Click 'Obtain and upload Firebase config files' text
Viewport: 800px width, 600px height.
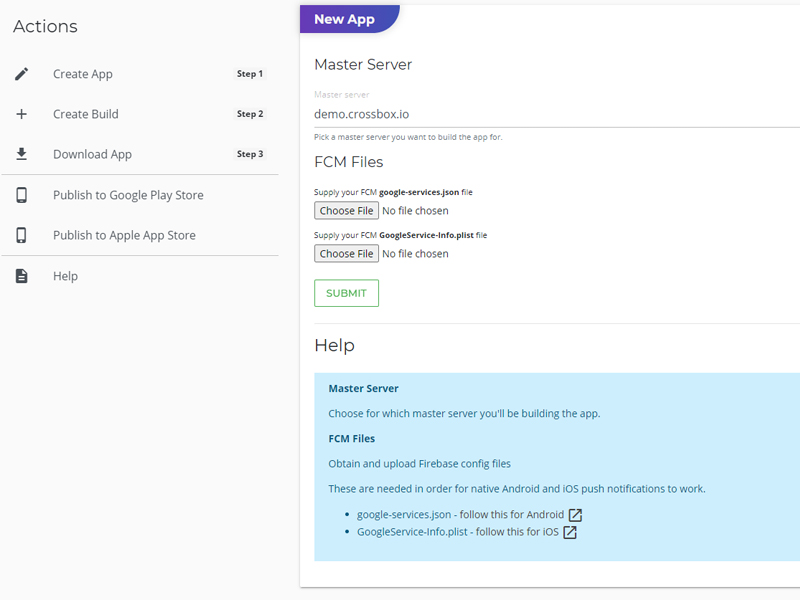pyautogui.click(x=419, y=464)
